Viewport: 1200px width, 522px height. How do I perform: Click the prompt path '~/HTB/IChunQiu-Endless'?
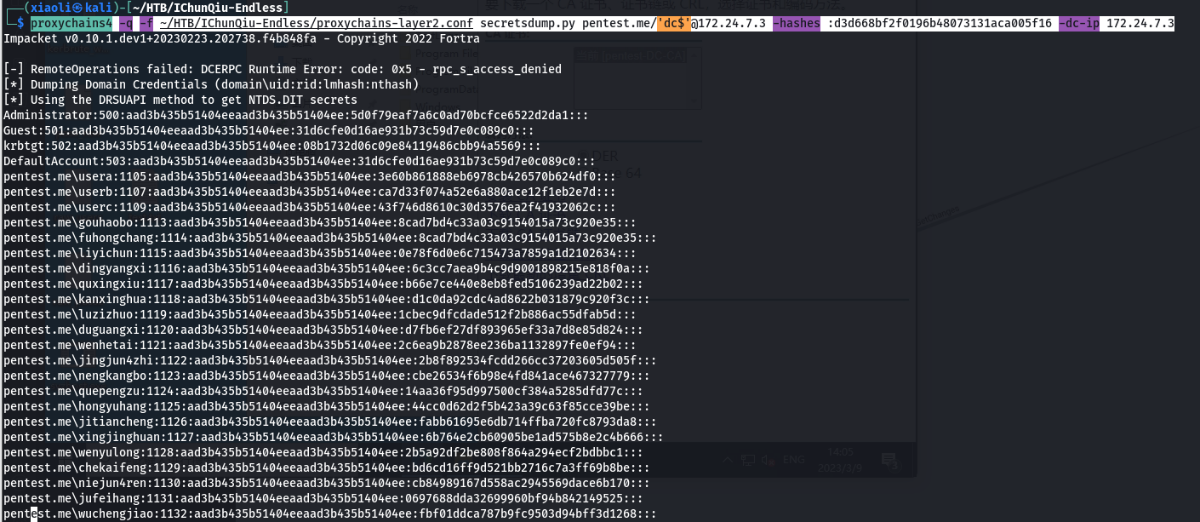(x=207, y=7)
